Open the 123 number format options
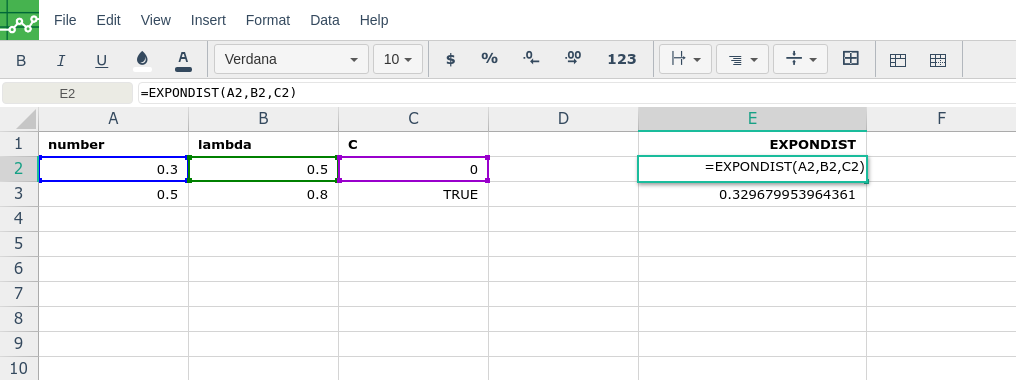This screenshot has height=380, width=1016. pos(621,60)
